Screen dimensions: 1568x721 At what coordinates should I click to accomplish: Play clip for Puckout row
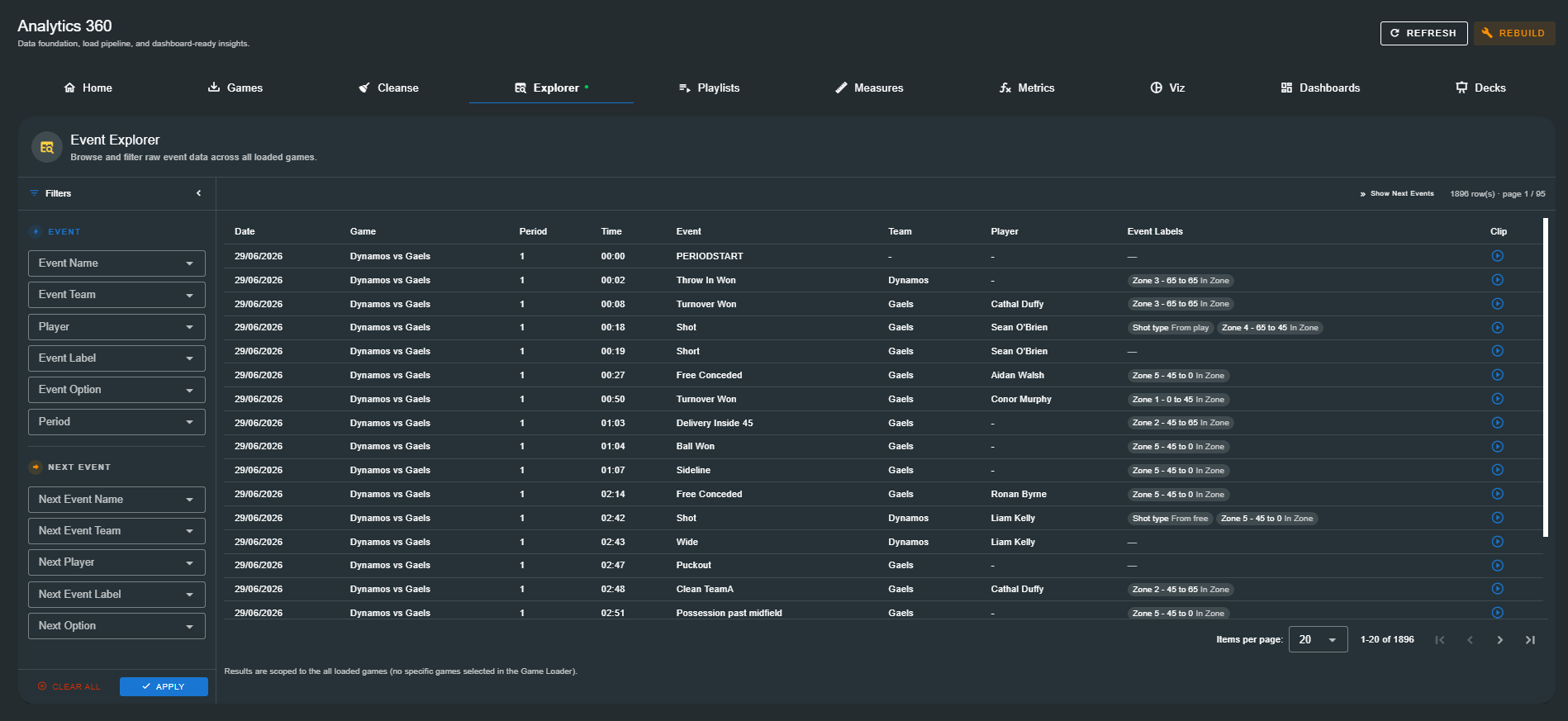(x=1497, y=566)
